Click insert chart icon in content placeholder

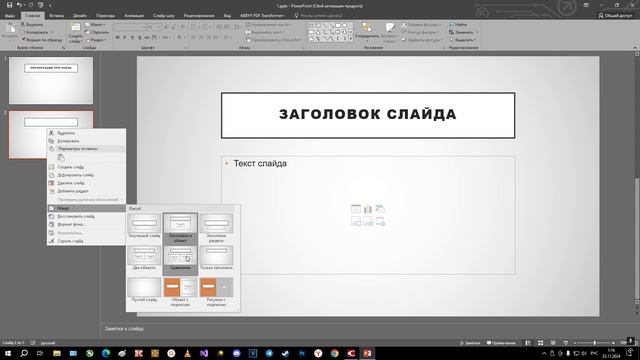[368, 209]
